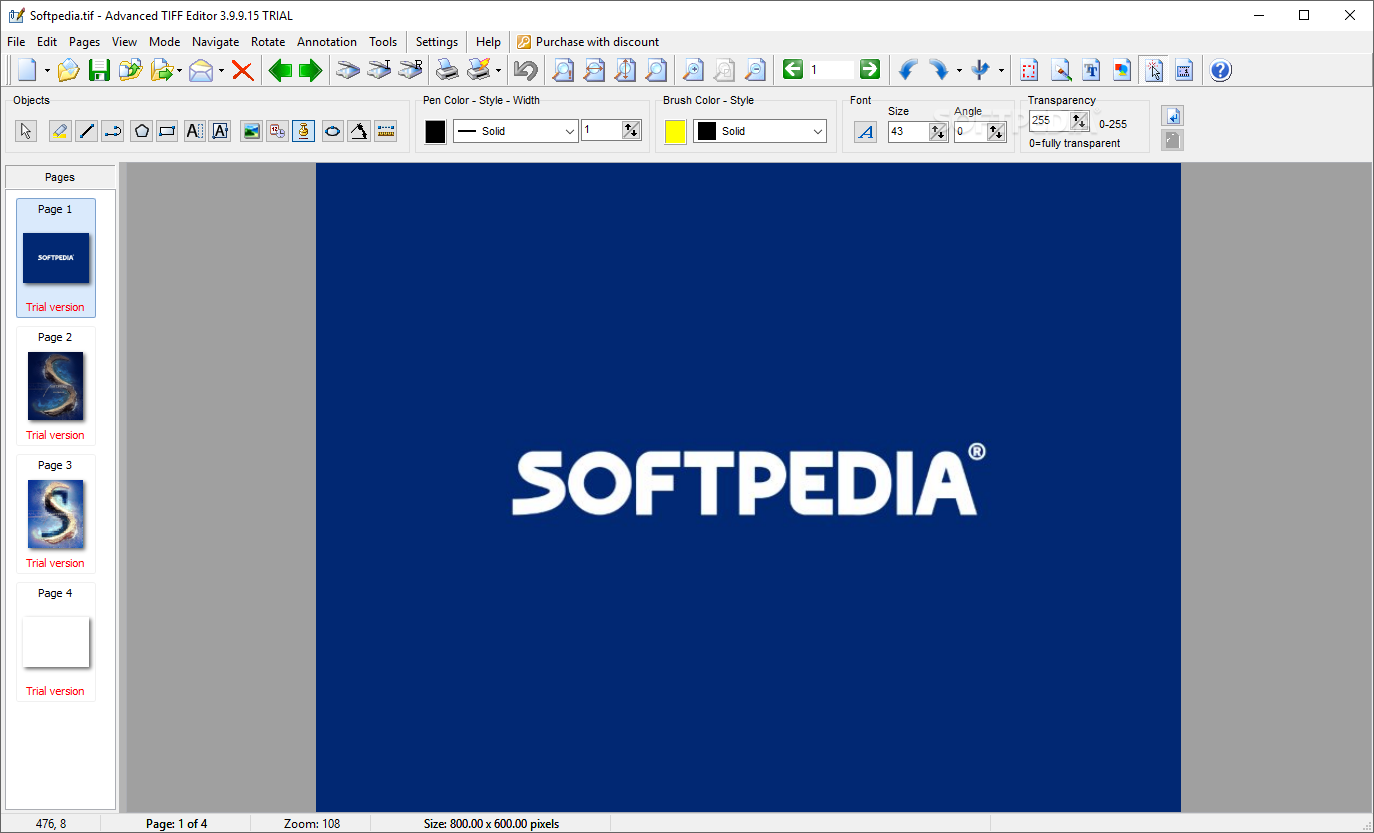The width and height of the screenshot is (1374, 833).
Task: Open the Navigate menu
Action: [x=216, y=42]
